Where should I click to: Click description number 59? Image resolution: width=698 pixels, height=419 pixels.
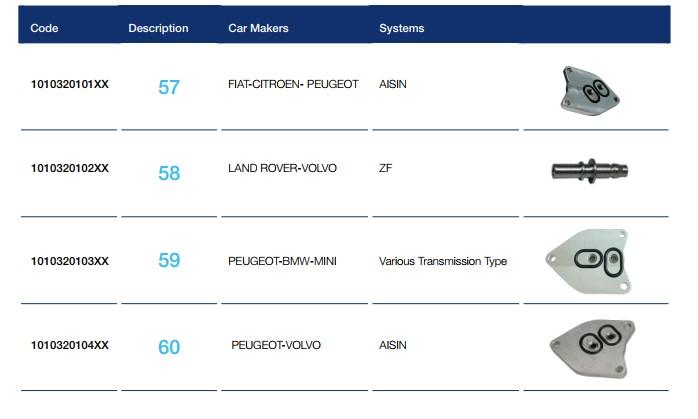click(169, 261)
